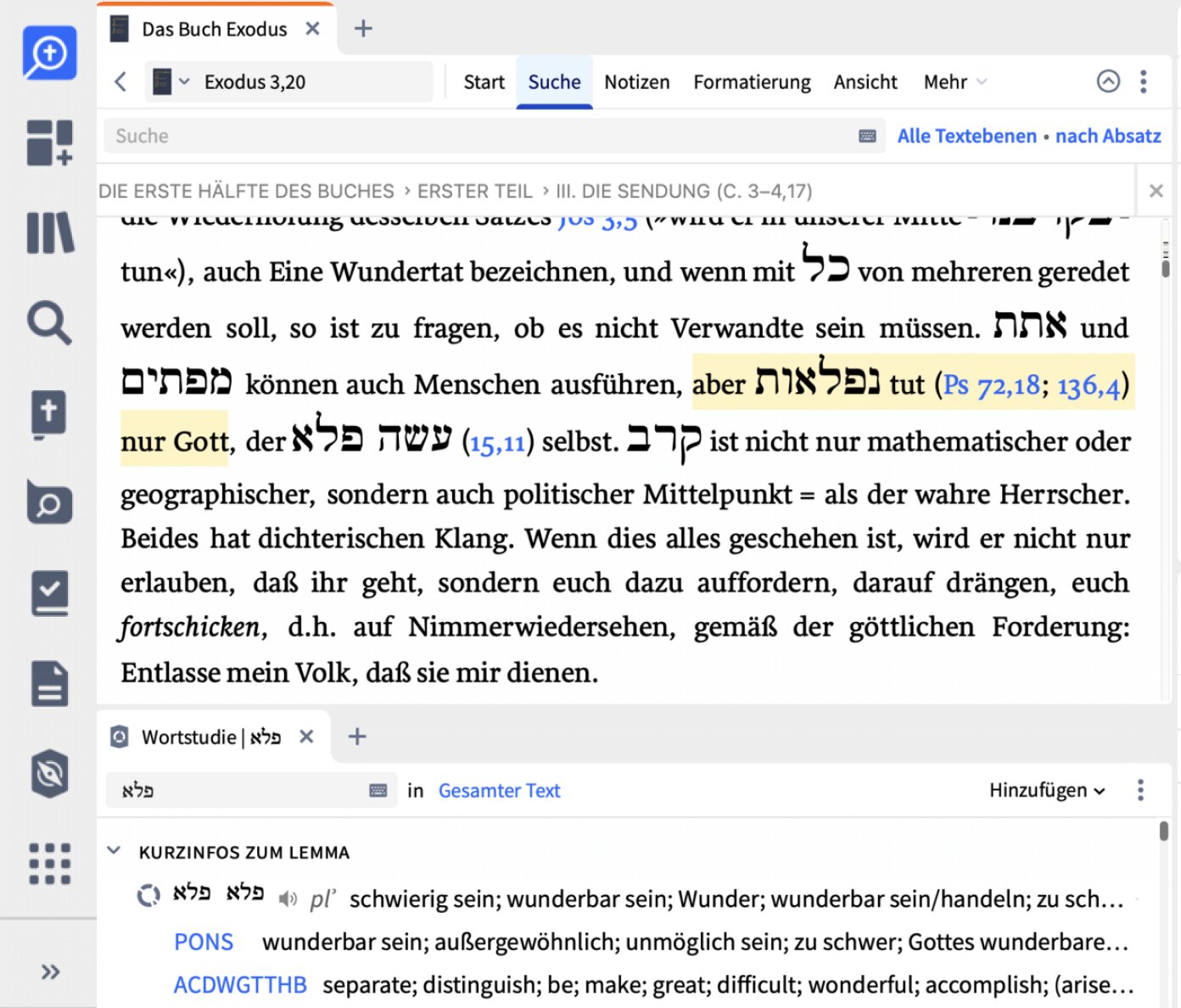Click breadcrumb ERSTER TEIL
The height and width of the screenshot is (1008, 1181).
coord(474,191)
